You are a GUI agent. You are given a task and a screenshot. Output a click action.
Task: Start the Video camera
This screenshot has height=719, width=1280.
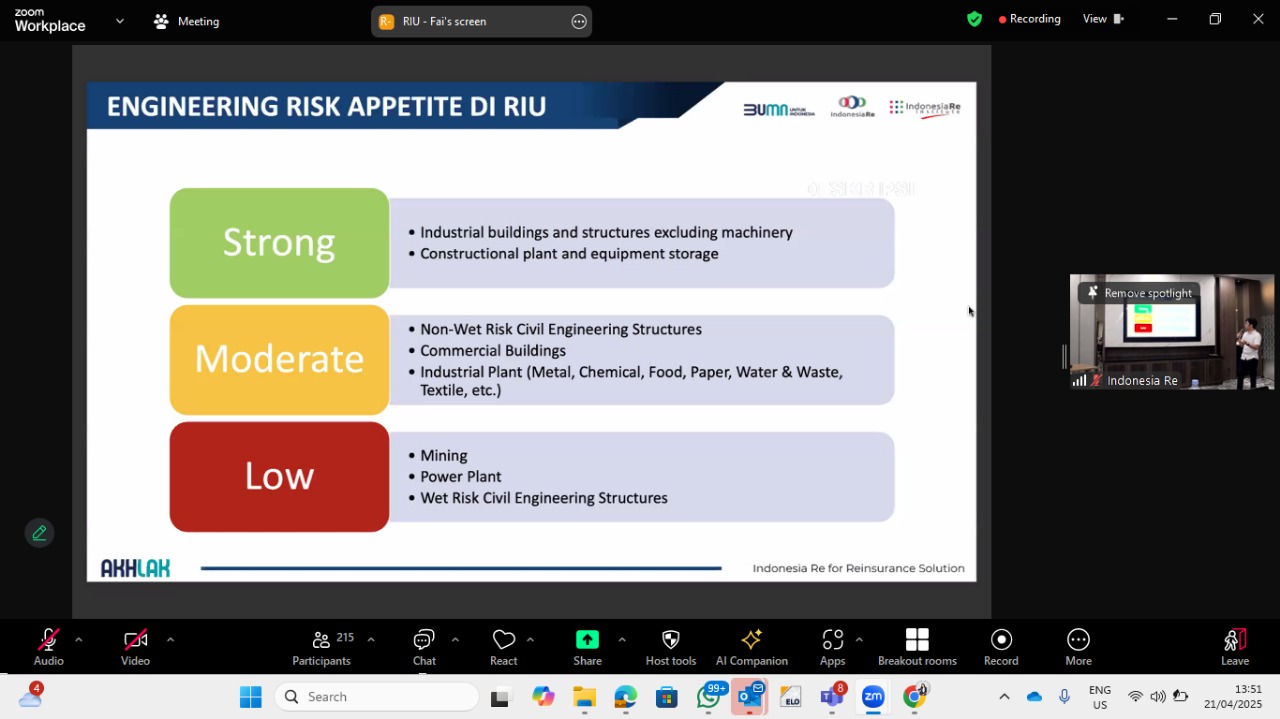[x=136, y=647]
